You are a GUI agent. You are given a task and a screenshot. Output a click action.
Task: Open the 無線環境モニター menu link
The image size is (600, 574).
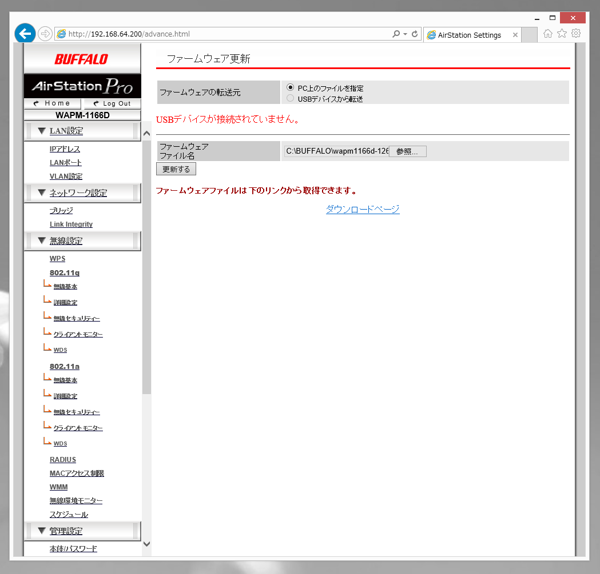(x=76, y=501)
